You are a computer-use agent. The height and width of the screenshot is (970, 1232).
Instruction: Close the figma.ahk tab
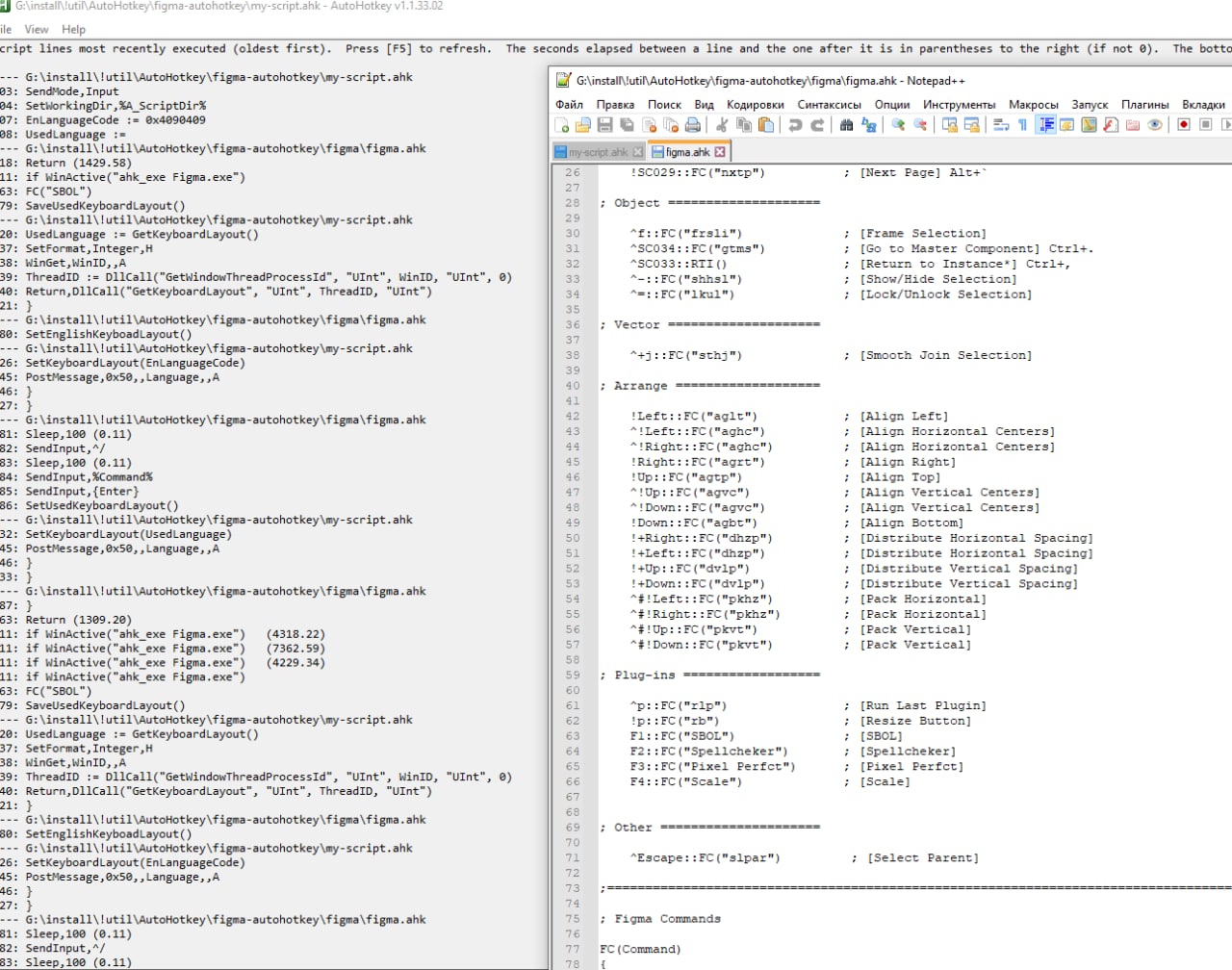point(720,152)
